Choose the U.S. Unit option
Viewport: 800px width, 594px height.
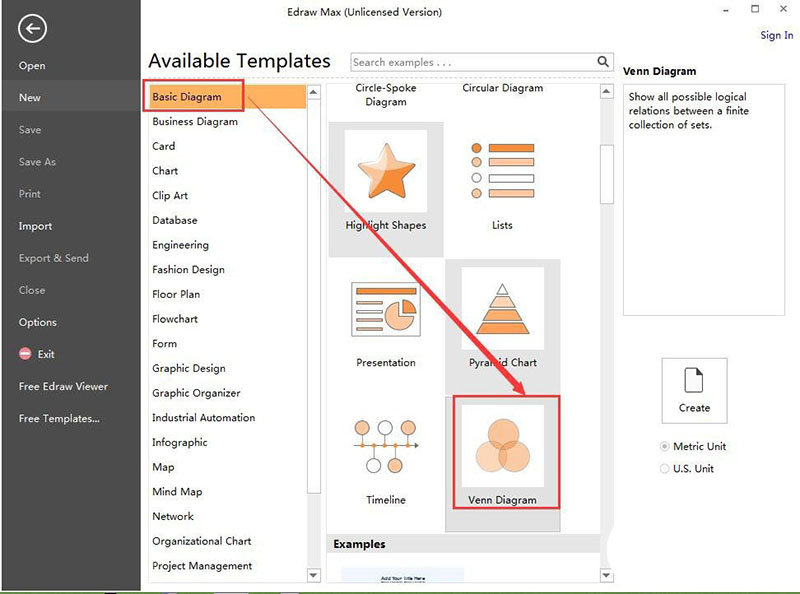click(x=666, y=468)
